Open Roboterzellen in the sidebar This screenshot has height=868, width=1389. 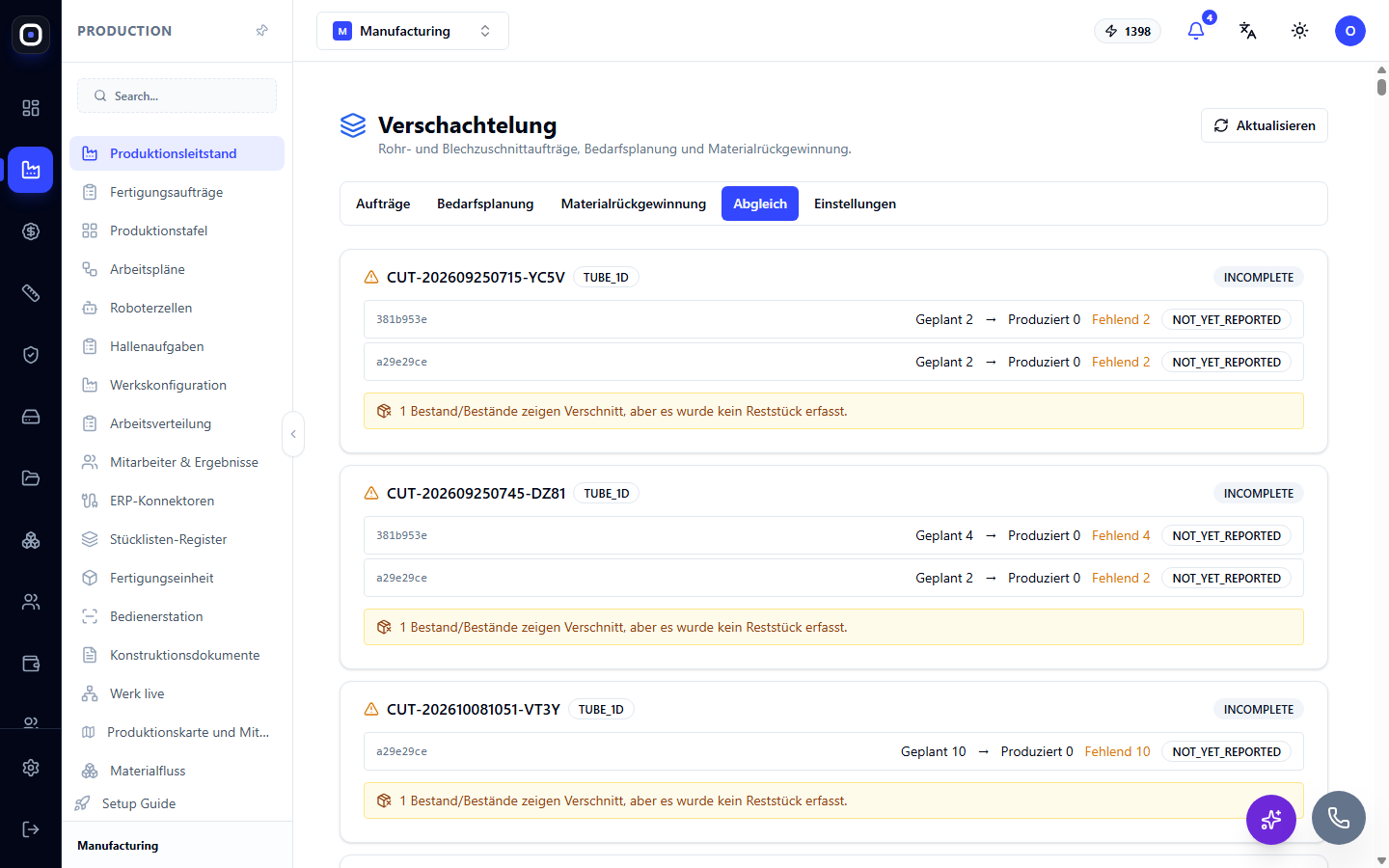click(177, 308)
